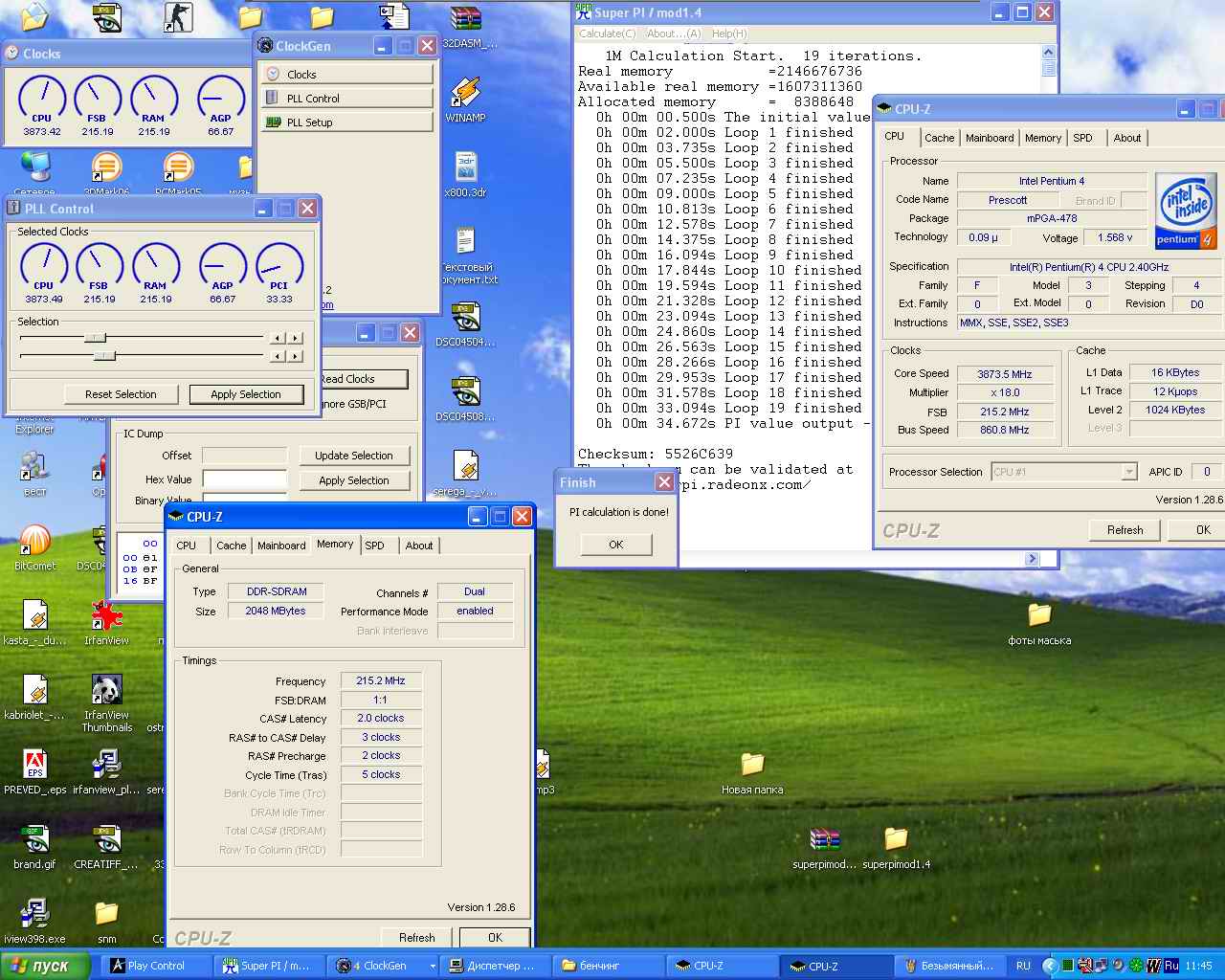This screenshot has width=1225, height=980.
Task: Open the пуск Start button
Action: click(45, 966)
